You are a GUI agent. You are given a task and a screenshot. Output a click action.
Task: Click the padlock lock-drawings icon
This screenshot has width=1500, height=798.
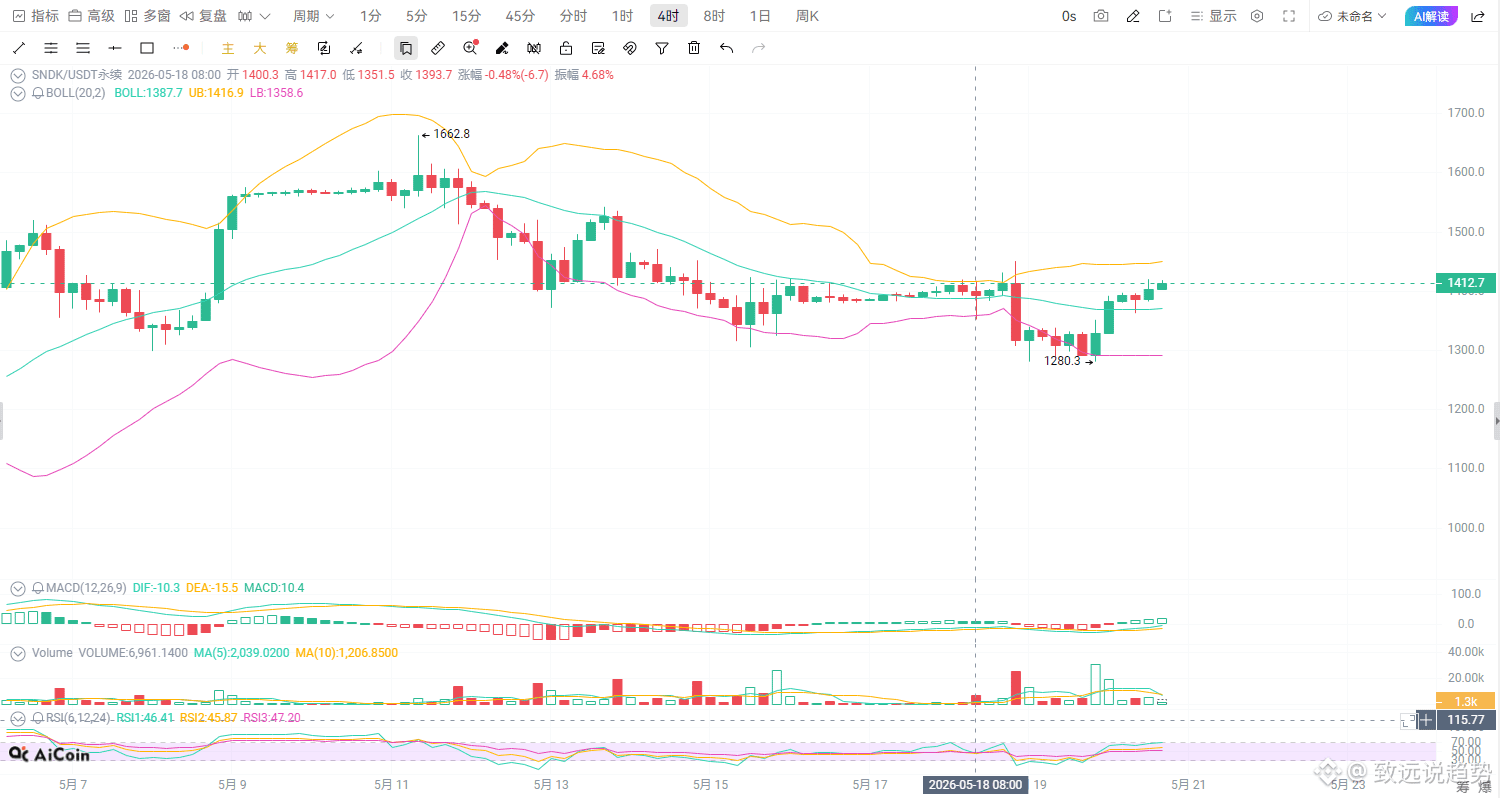click(566, 48)
